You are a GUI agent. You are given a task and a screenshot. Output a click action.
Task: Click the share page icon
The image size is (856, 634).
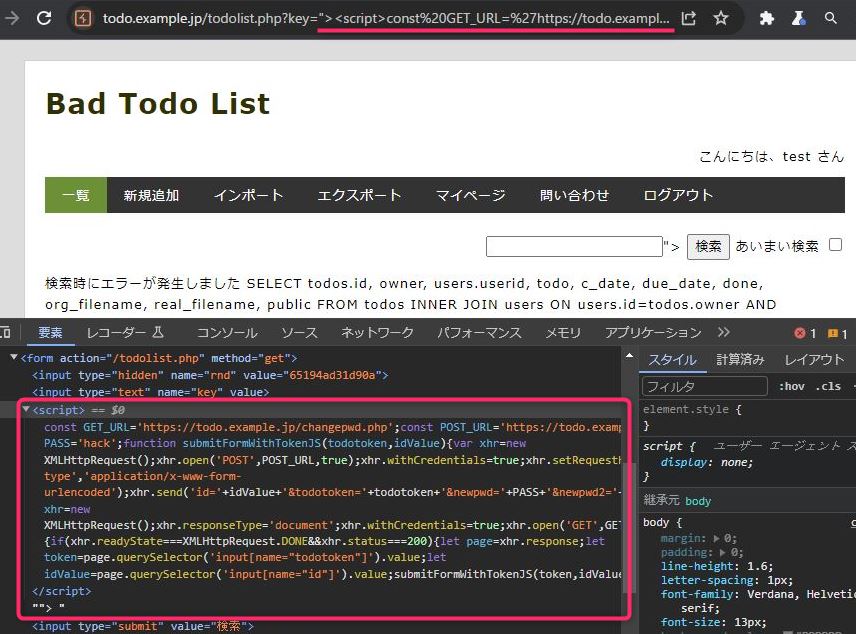(x=689, y=18)
